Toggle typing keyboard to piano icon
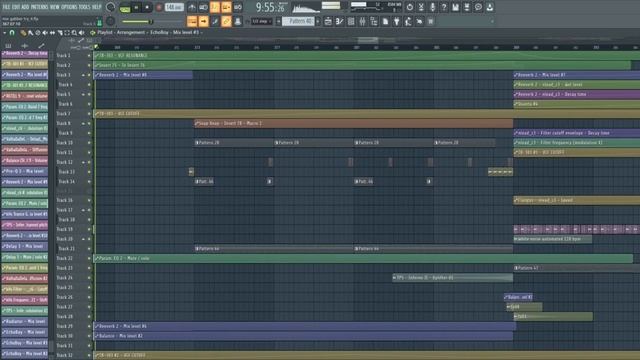The width and height of the screenshot is (640, 360). coord(192,21)
